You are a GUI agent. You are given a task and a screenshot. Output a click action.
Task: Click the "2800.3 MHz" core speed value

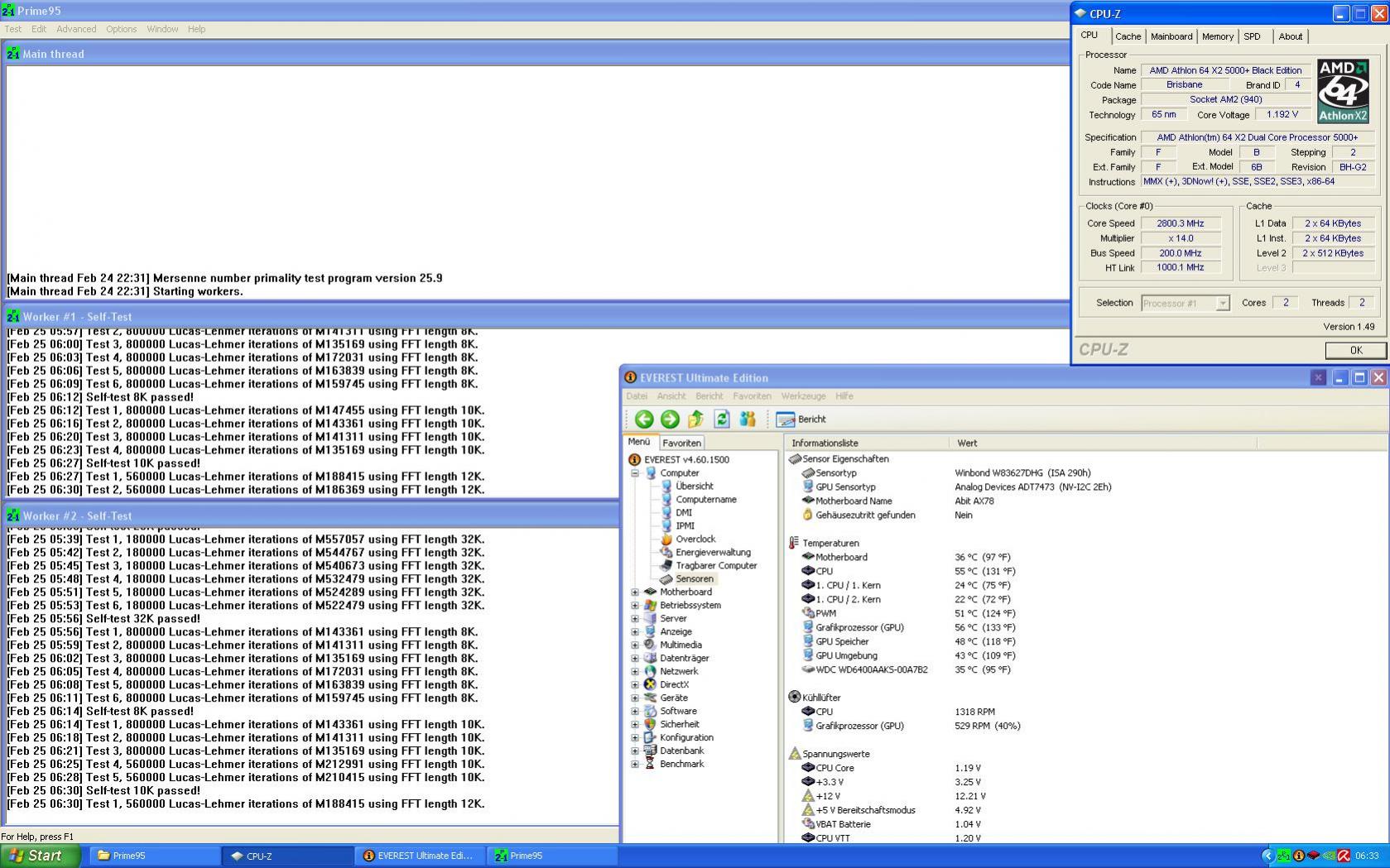1180,223
